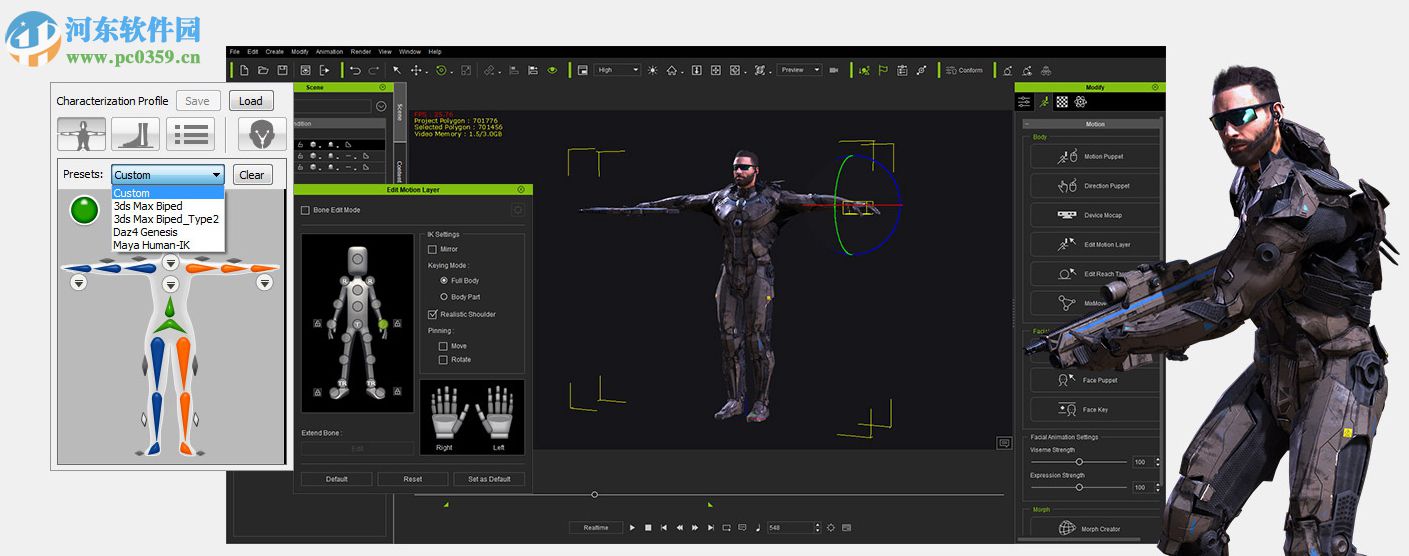The height and width of the screenshot is (556, 1409).
Task: Jump to next frame end button
Action: [x=711, y=528]
